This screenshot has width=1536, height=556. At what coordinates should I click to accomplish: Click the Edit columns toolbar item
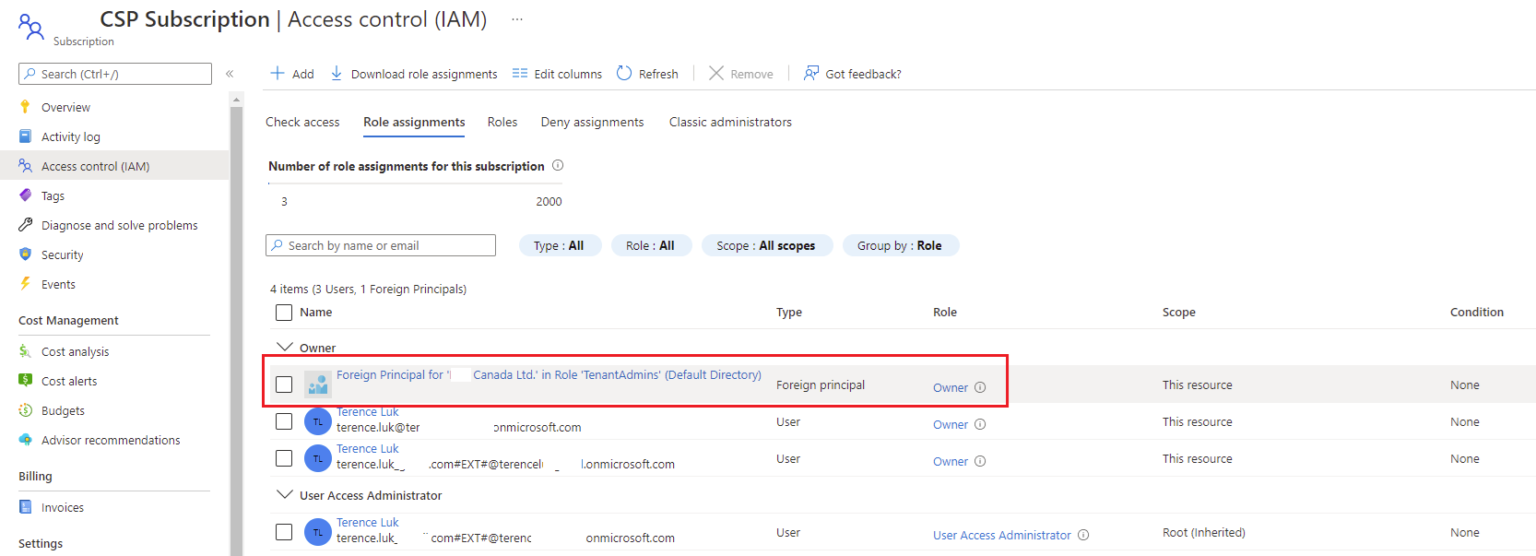[x=557, y=74]
